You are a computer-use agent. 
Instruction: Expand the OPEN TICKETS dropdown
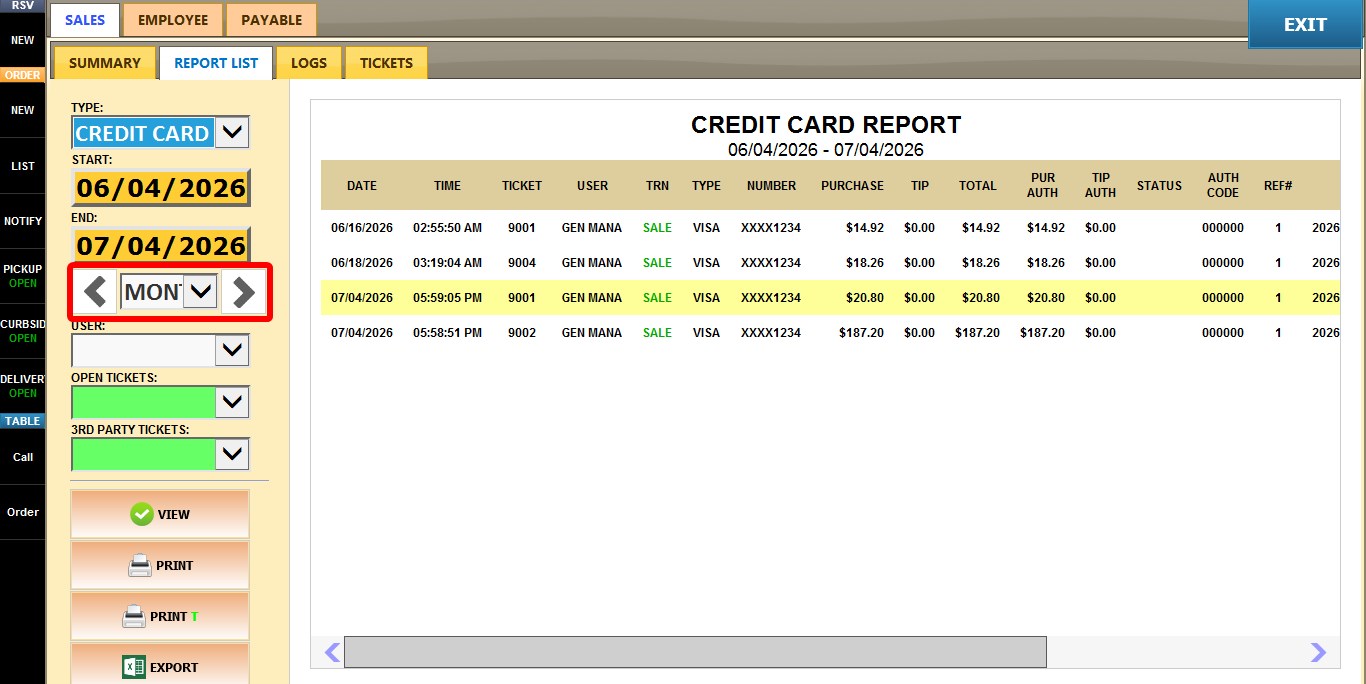[232, 402]
